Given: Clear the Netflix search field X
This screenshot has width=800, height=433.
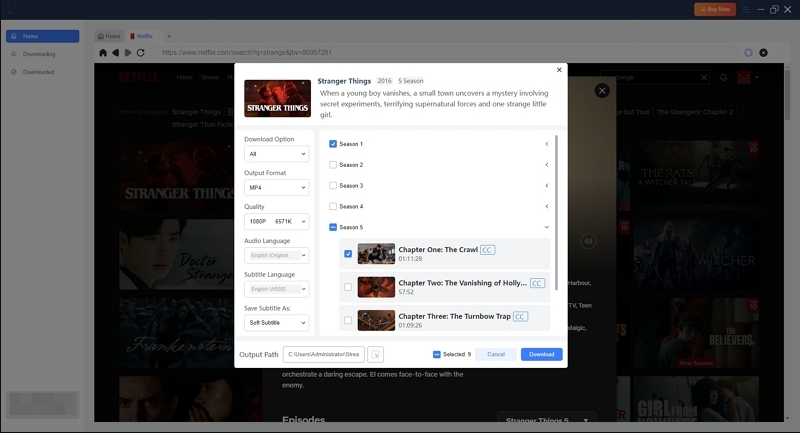Looking at the screenshot, I should tap(704, 78).
